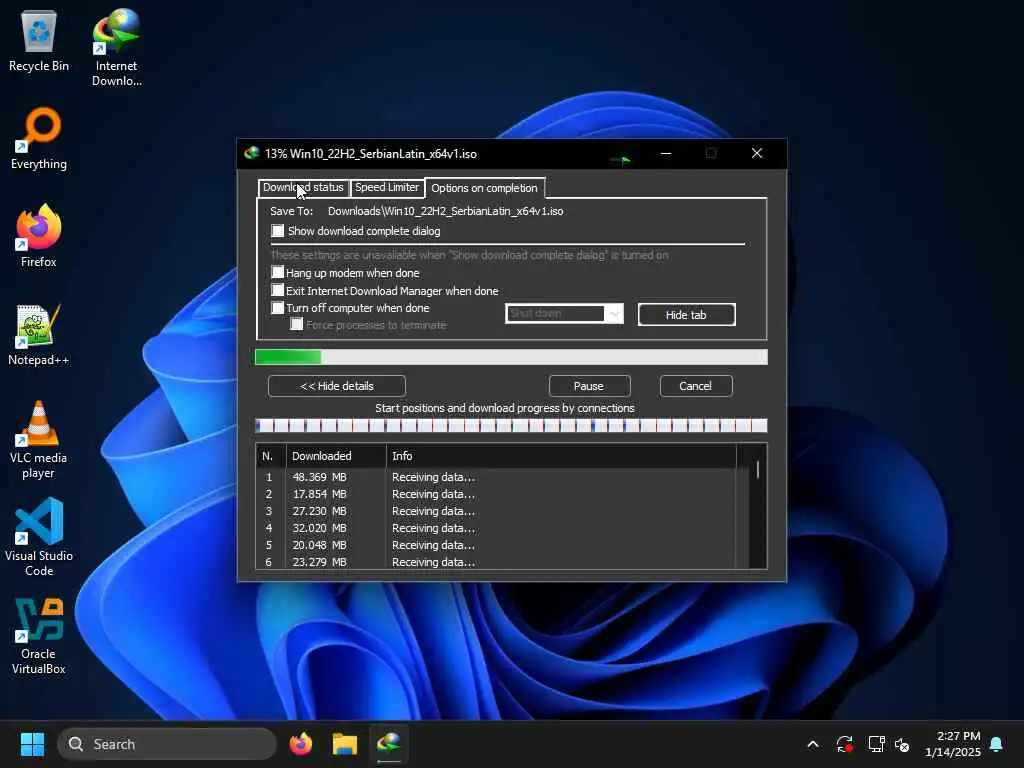Enable Show download complete dialog checkbox

click(278, 231)
